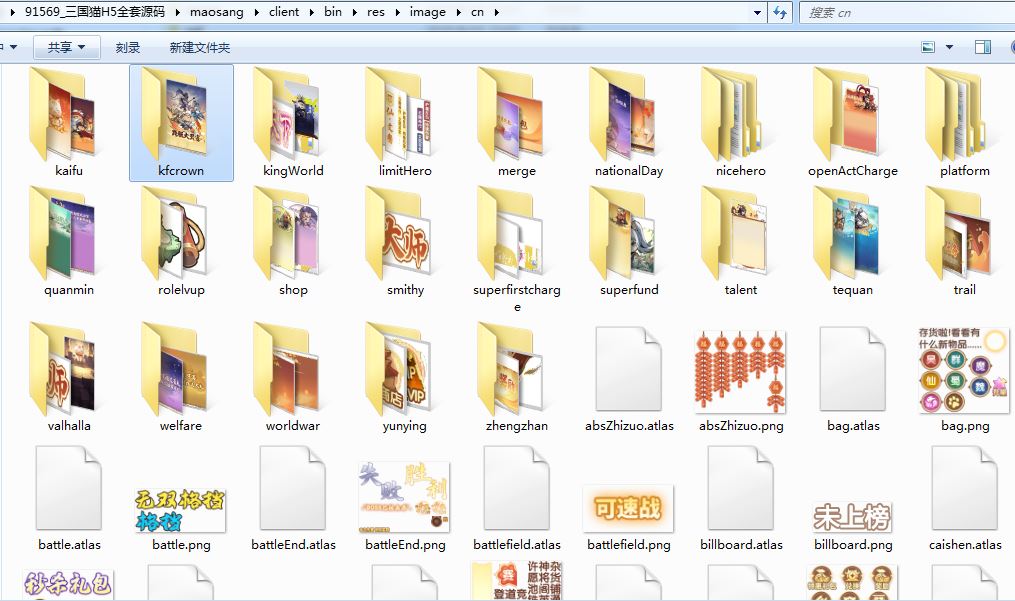1015x601 pixels.
Task: Open the view options dropdown arrow
Action: (949, 47)
